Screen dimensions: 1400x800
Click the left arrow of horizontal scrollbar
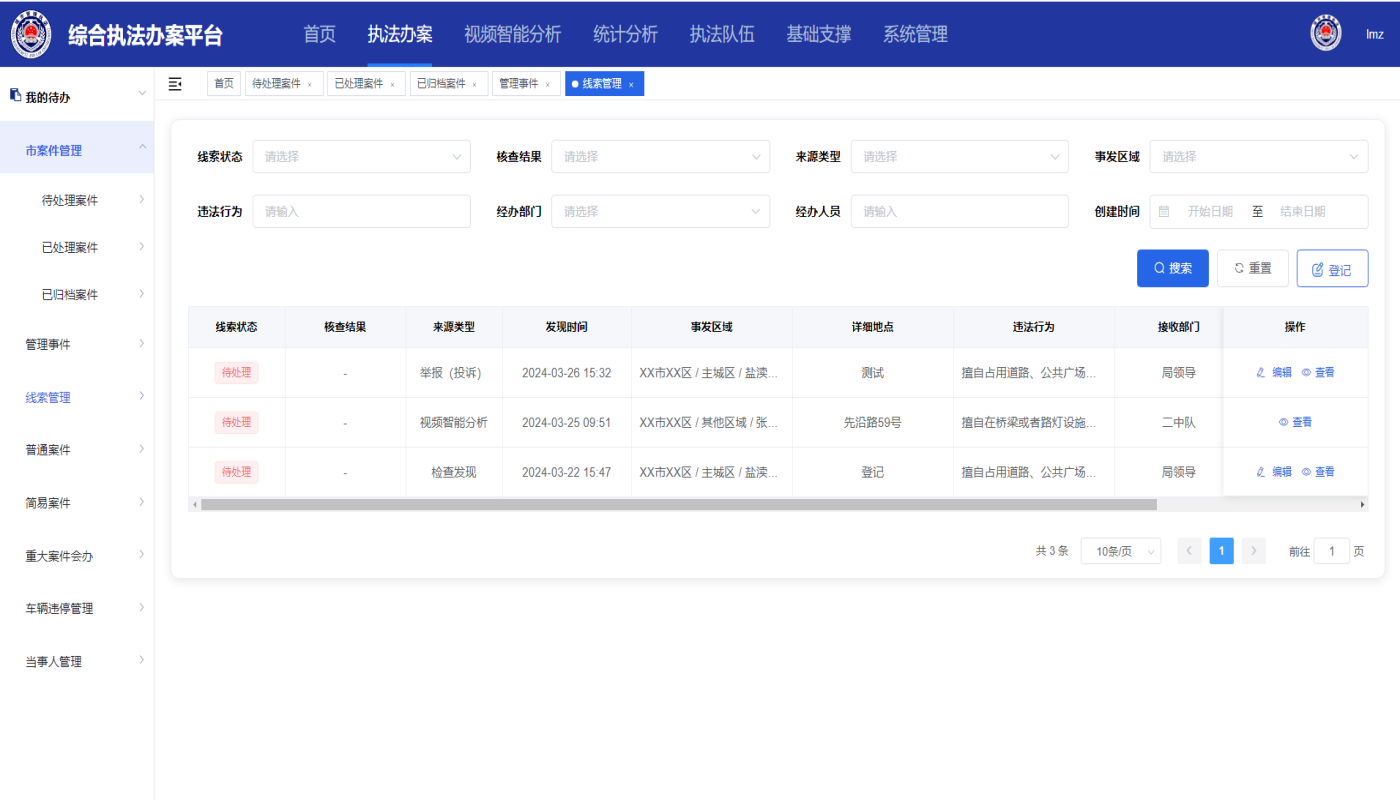pos(194,505)
